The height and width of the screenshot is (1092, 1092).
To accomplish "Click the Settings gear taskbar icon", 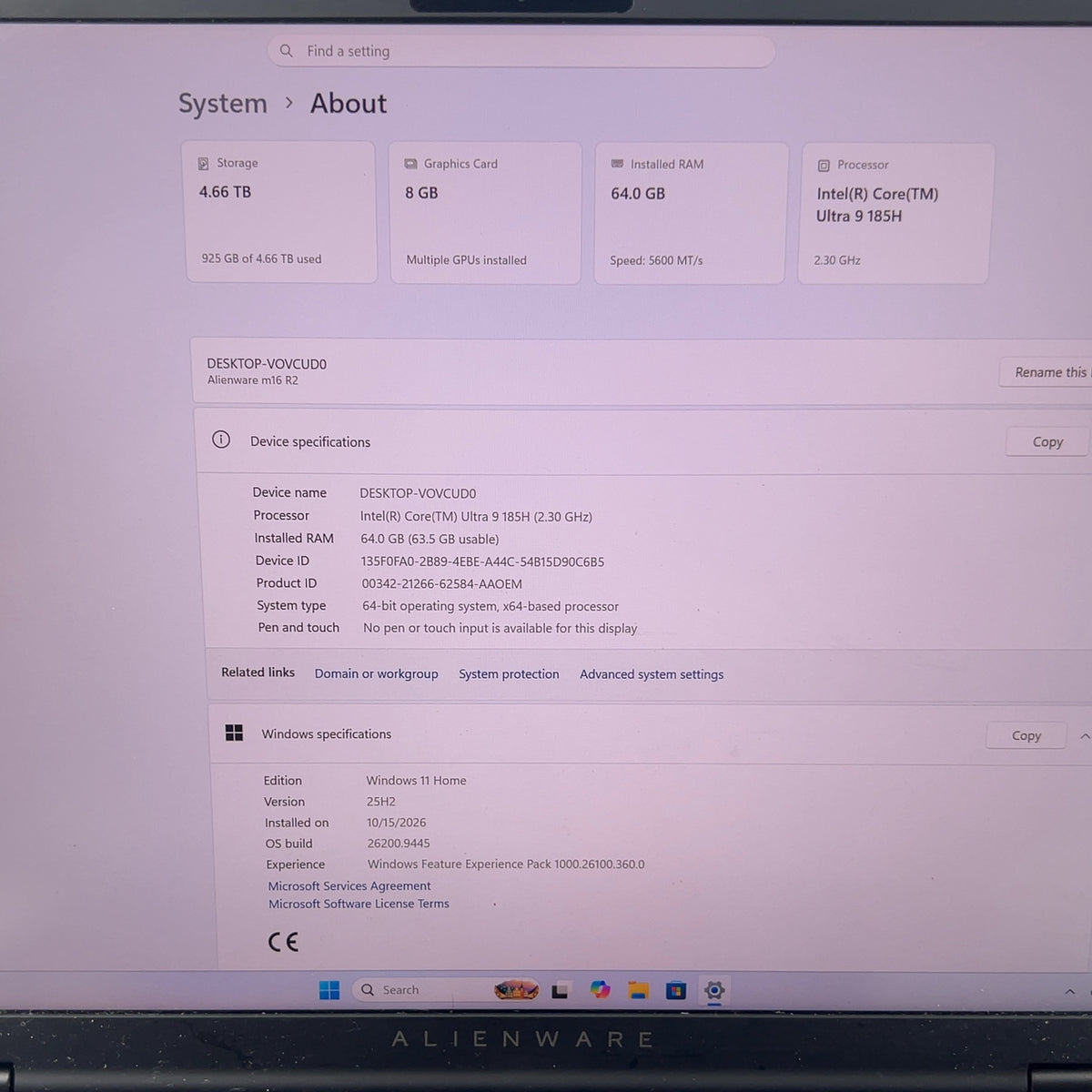I will coord(714,990).
